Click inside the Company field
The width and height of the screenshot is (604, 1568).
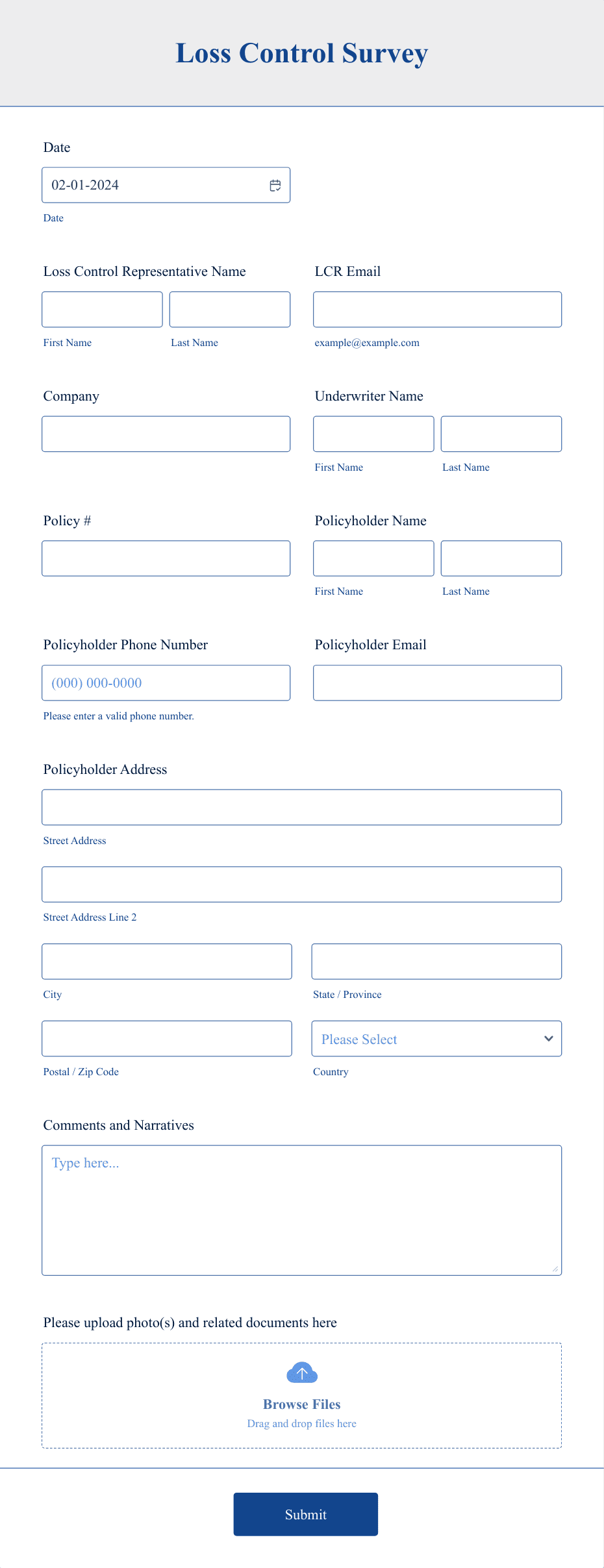tap(166, 433)
